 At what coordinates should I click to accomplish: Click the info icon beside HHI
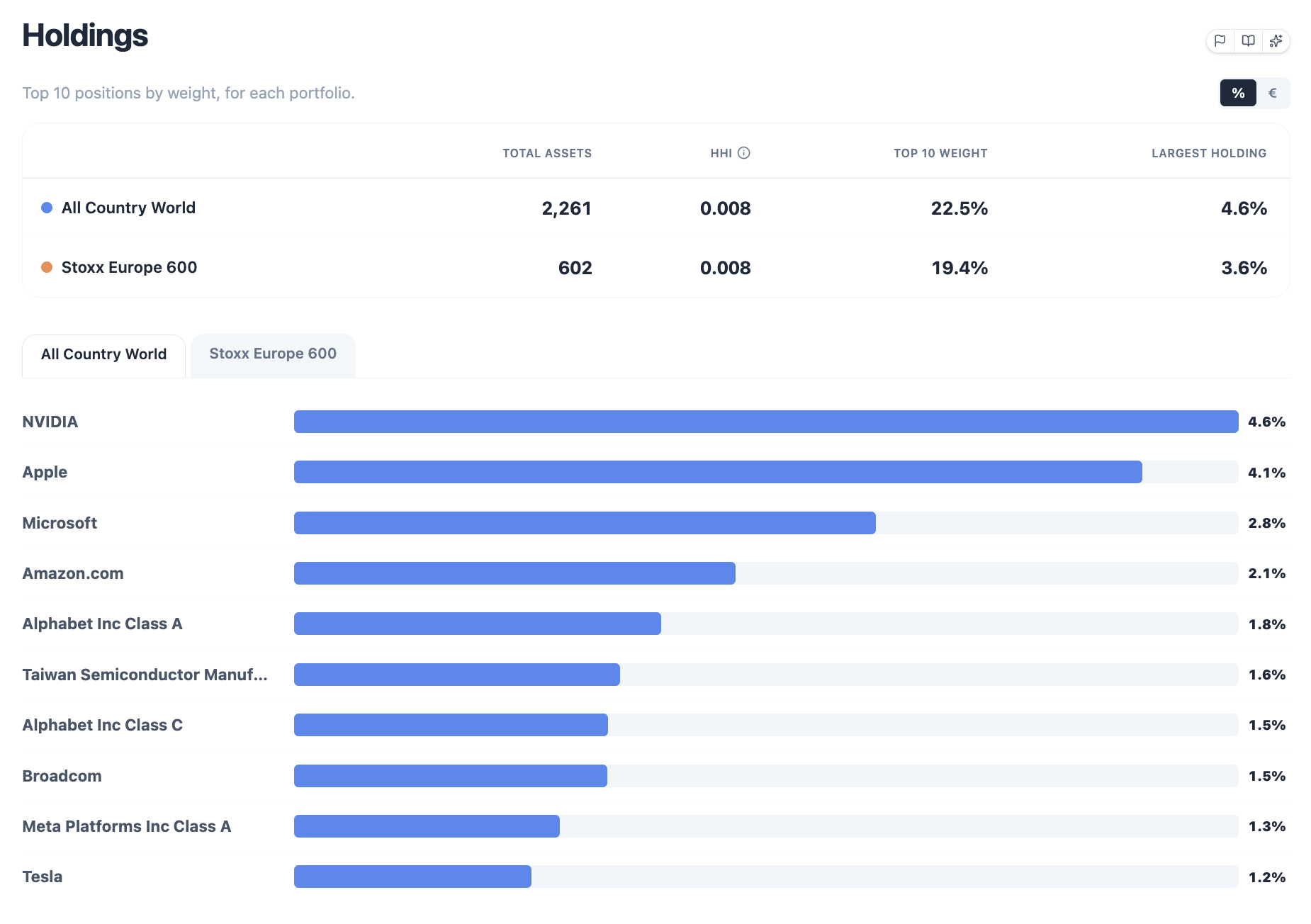(x=744, y=153)
